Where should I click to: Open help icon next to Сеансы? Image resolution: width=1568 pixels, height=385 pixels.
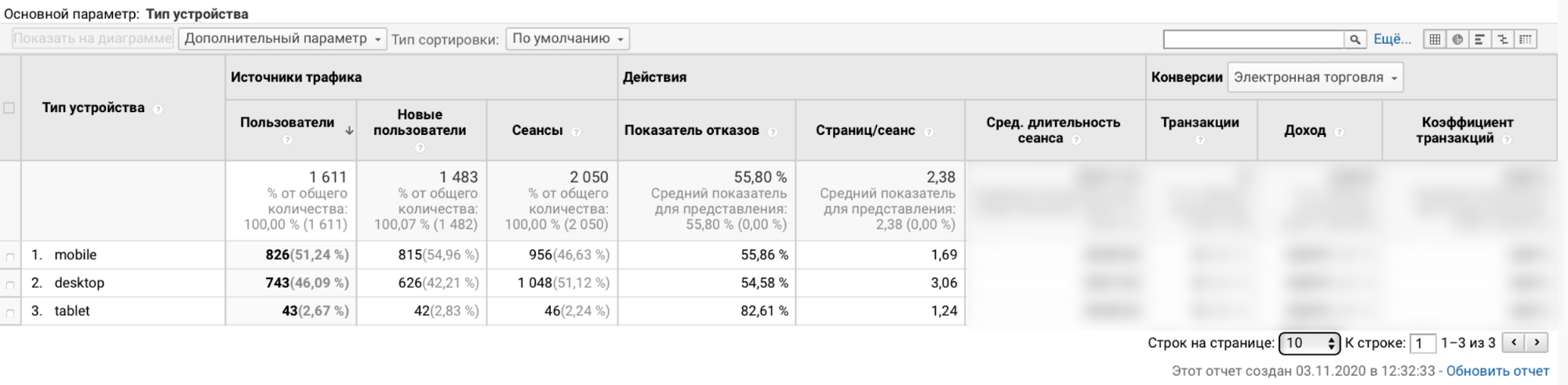pos(576,132)
